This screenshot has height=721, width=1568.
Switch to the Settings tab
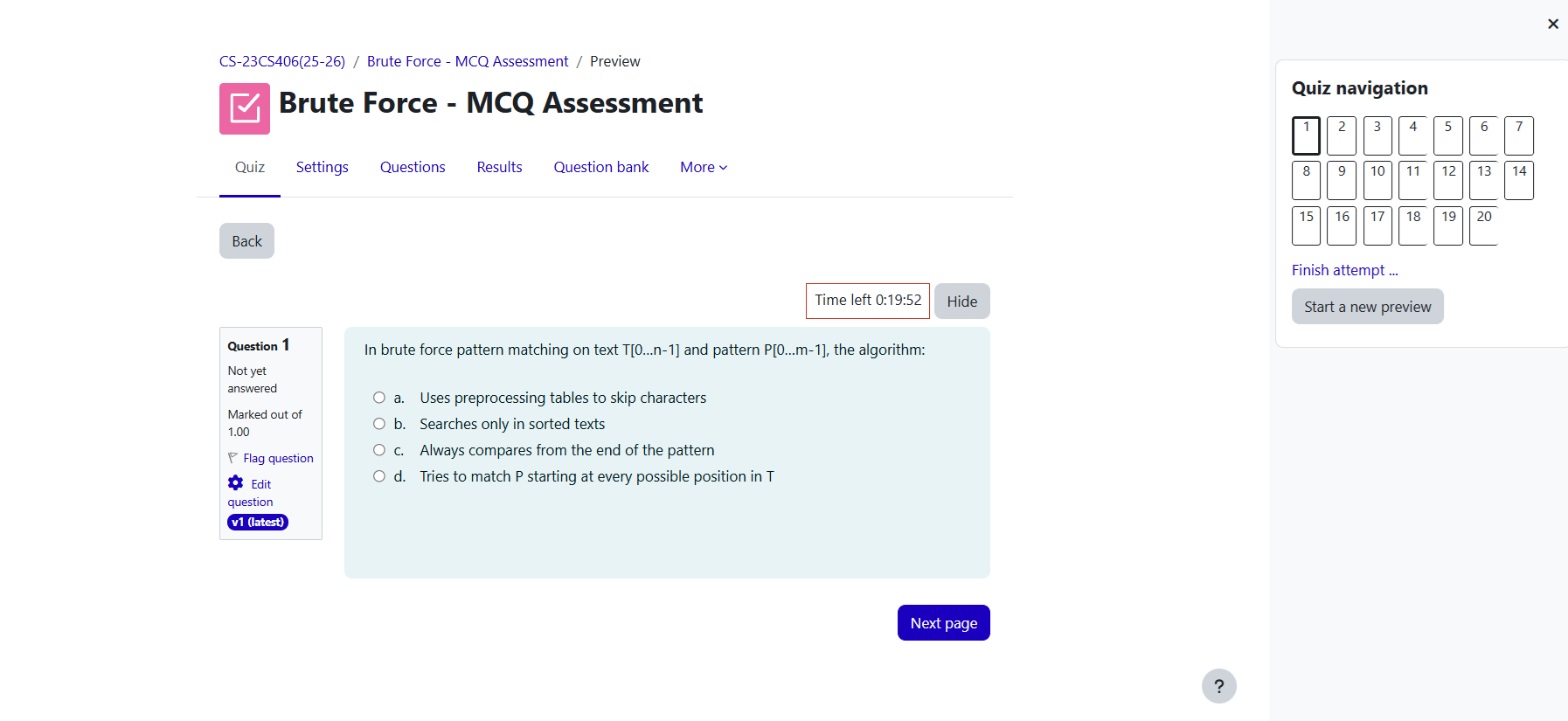(322, 167)
